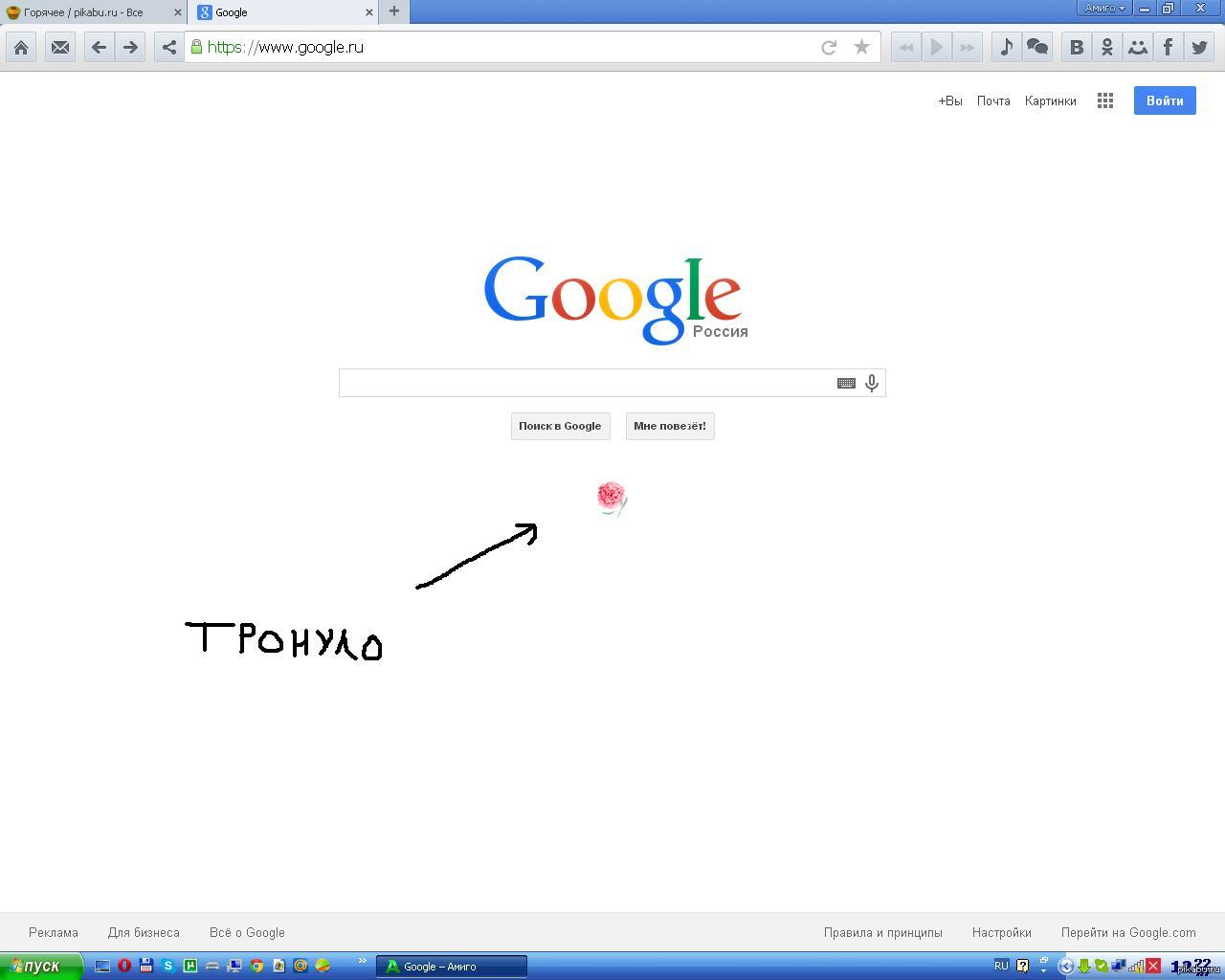
Task: Open the пуск Start menu
Action: coord(41,966)
